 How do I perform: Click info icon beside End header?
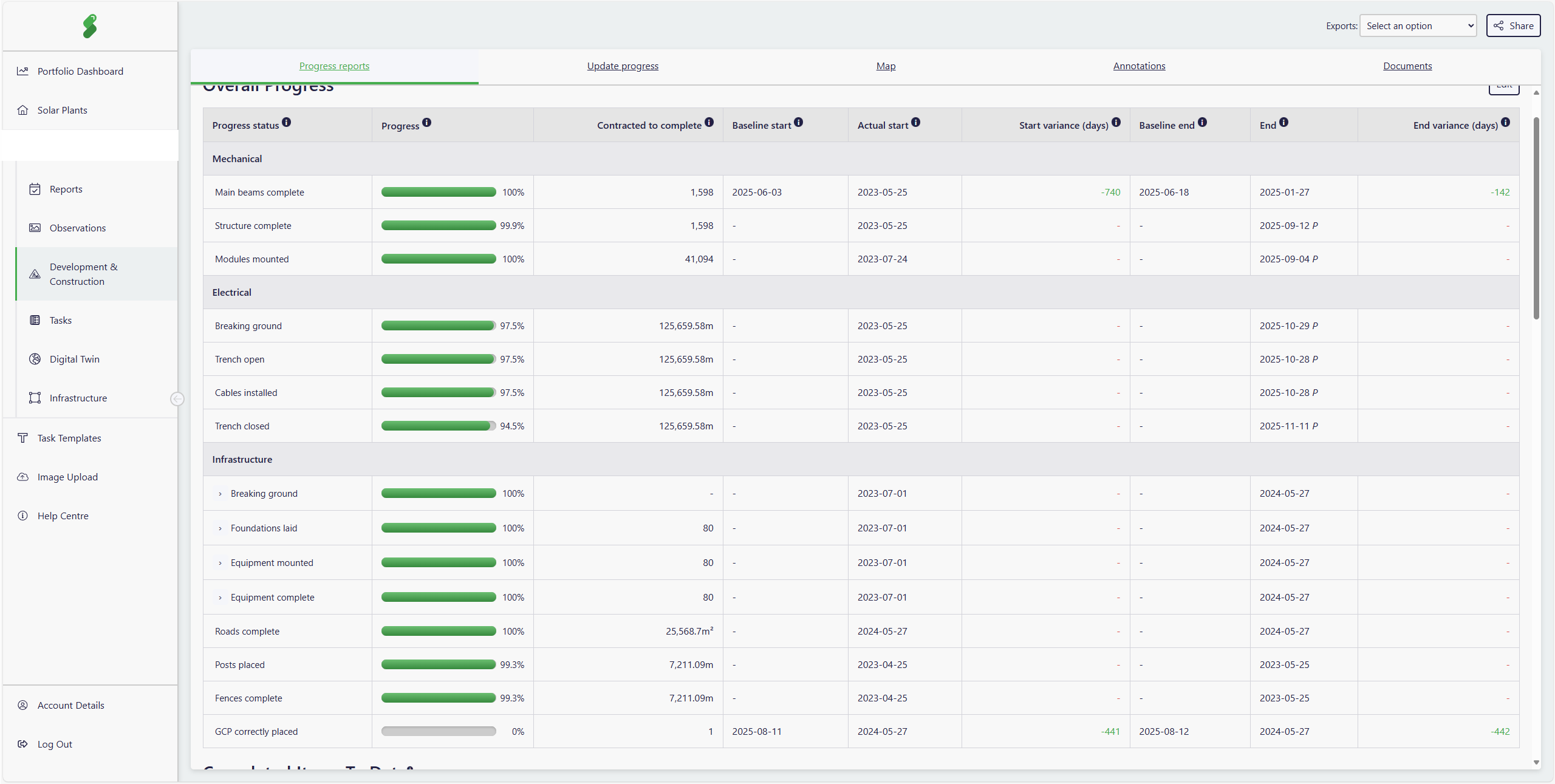click(x=1284, y=122)
